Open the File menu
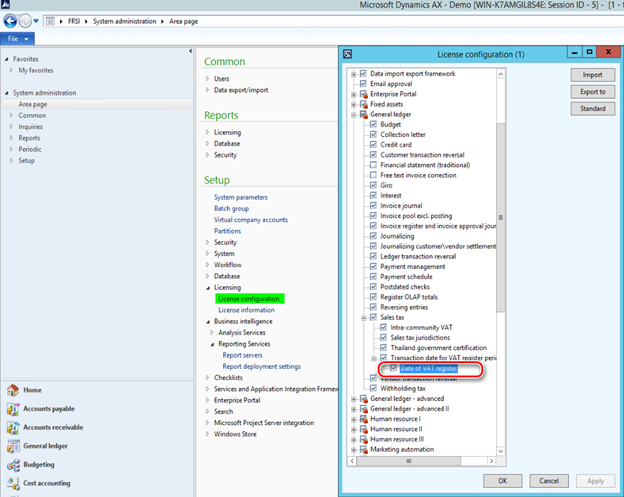 [x=17, y=39]
